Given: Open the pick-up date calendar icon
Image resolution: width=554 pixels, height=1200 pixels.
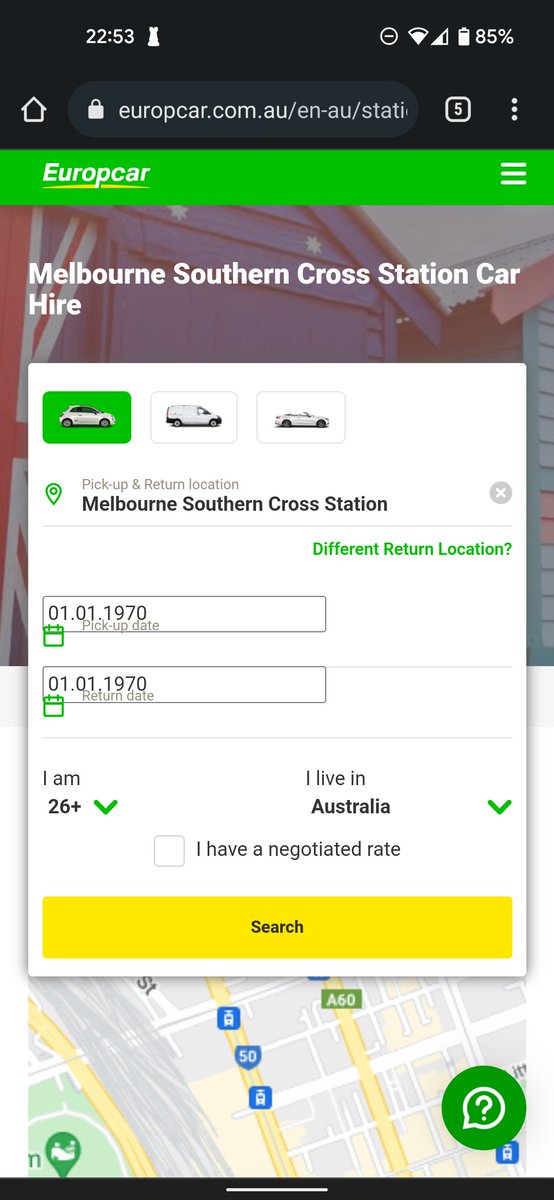Looking at the screenshot, I should tap(54, 635).
